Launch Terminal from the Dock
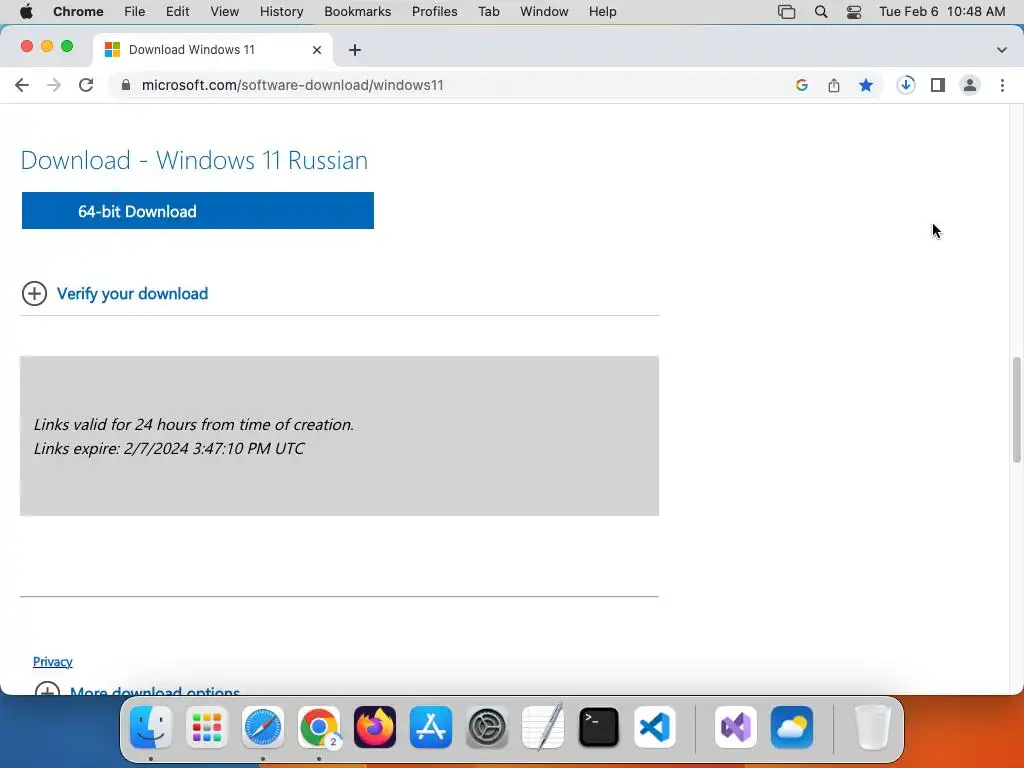 (599, 727)
